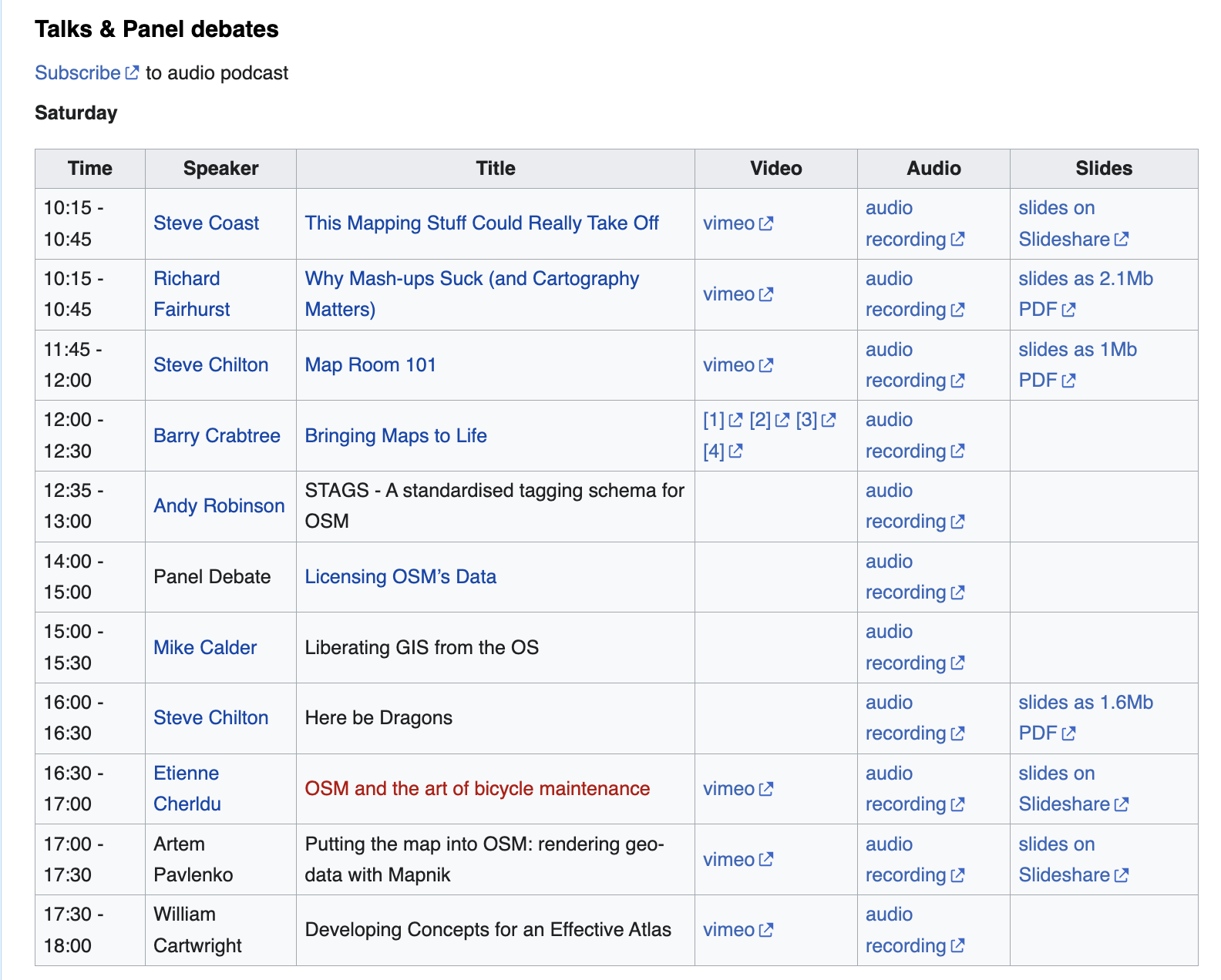Open 1.6Mb PDF slides link

coord(1085,718)
